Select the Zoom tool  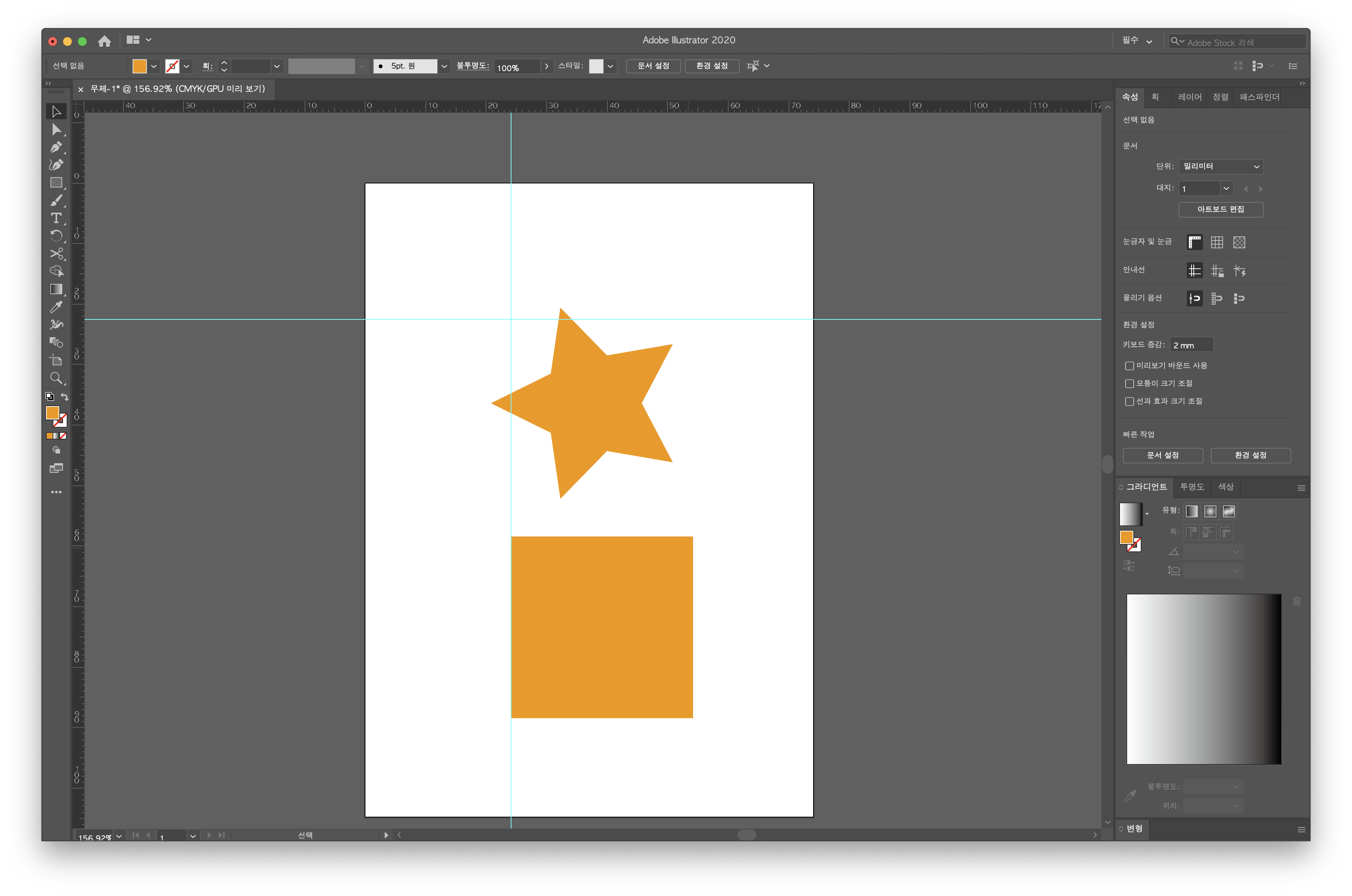point(56,378)
